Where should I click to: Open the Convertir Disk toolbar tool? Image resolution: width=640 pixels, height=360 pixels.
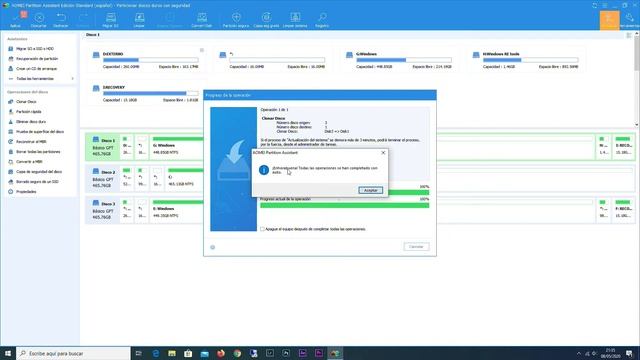[202, 20]
